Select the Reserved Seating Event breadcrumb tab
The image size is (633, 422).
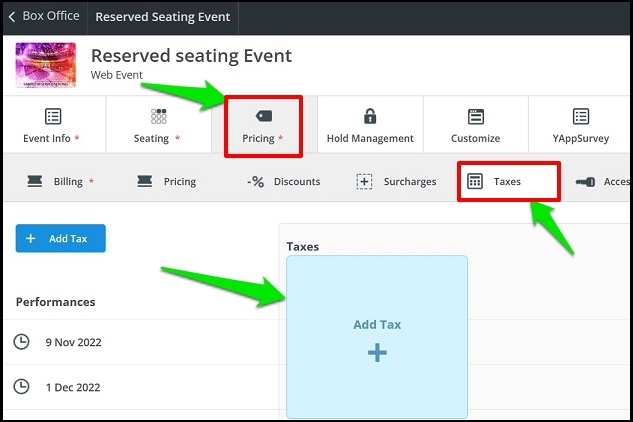pyautogui.click(x=163, y=17)
